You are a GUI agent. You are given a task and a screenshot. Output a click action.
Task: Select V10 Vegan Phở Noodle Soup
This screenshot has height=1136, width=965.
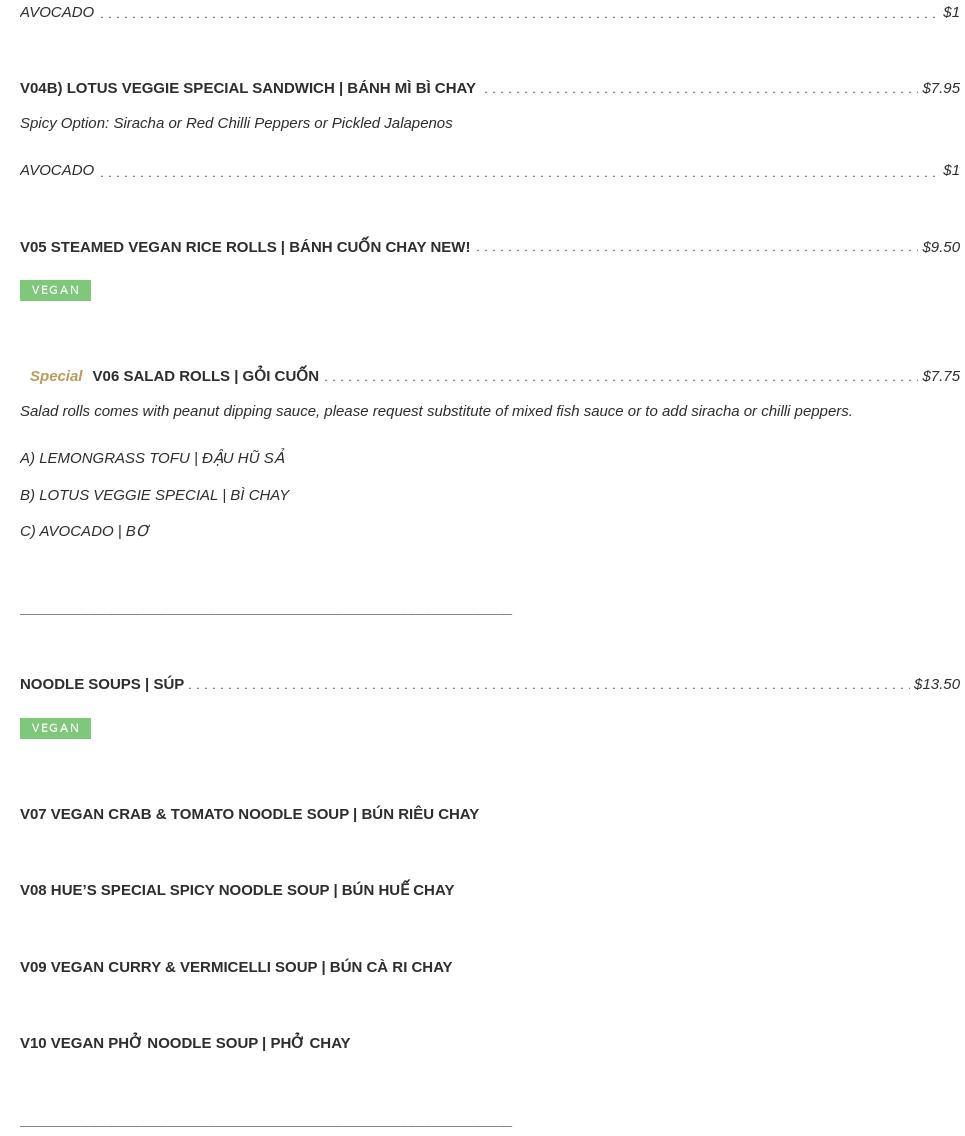pyautogui.click(x=185, y=1043)
